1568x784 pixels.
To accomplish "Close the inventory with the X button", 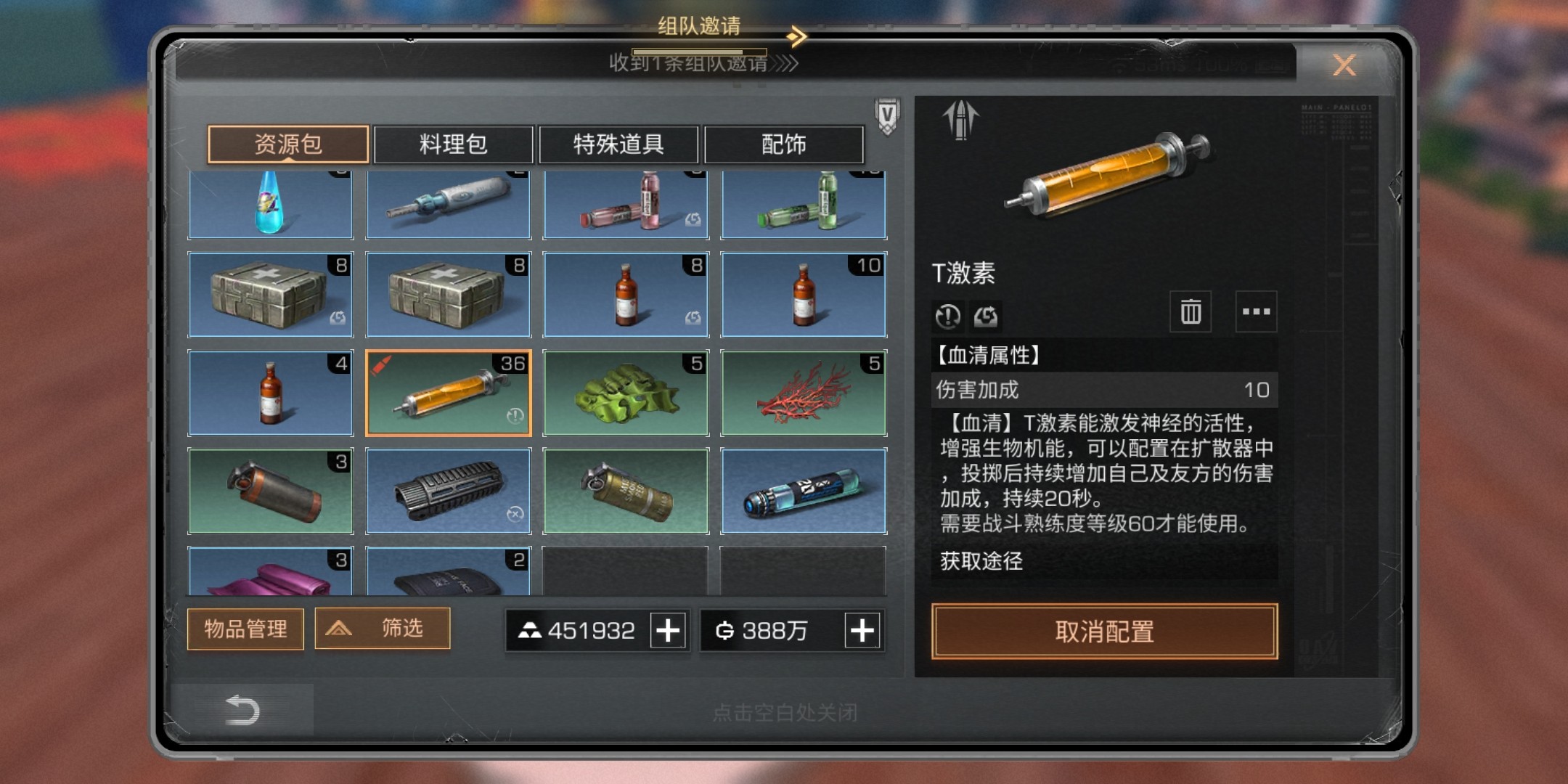I will 1344,65.
